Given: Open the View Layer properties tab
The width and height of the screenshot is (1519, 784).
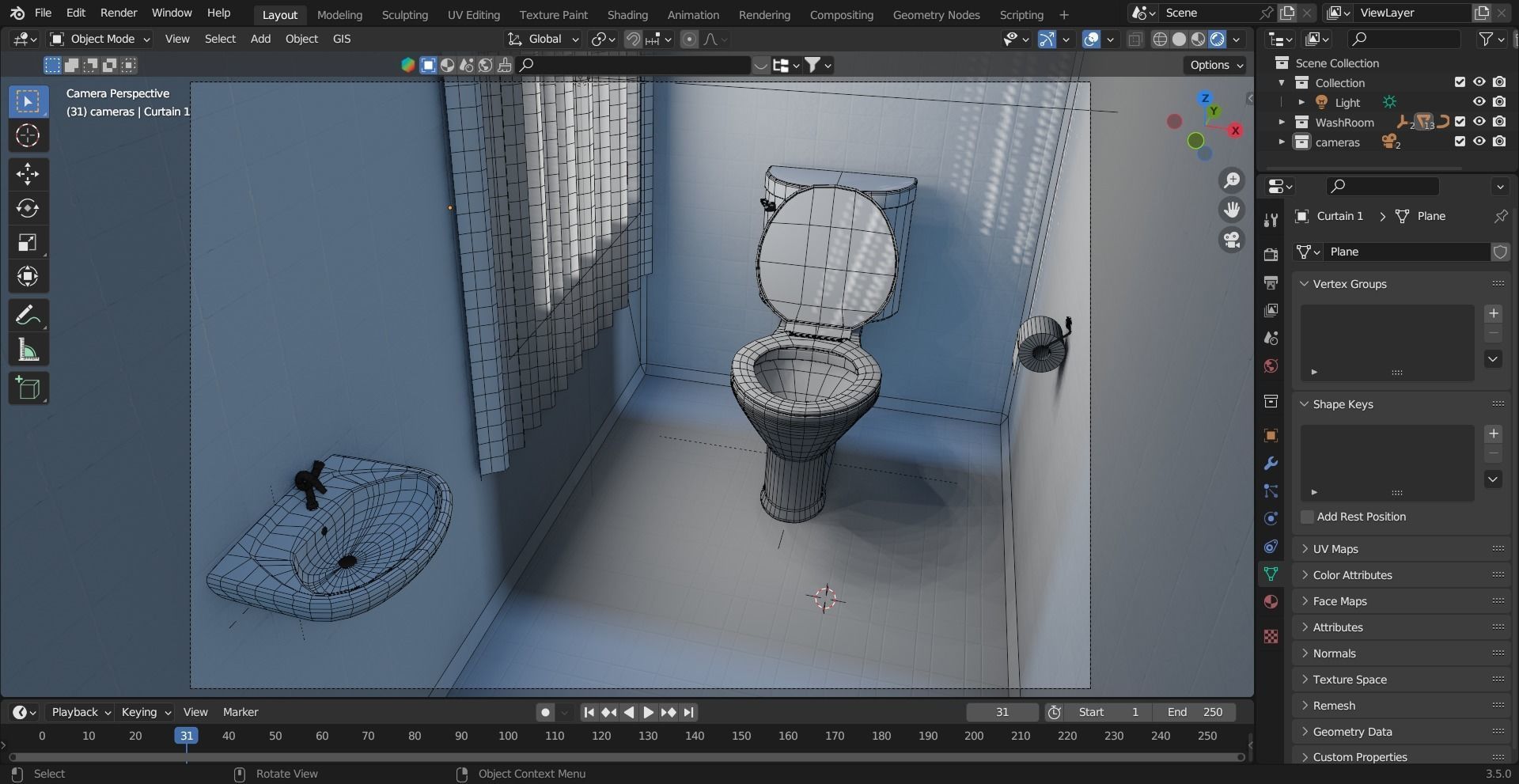Looking at the screenshot, I should [x=1271, y=310].
